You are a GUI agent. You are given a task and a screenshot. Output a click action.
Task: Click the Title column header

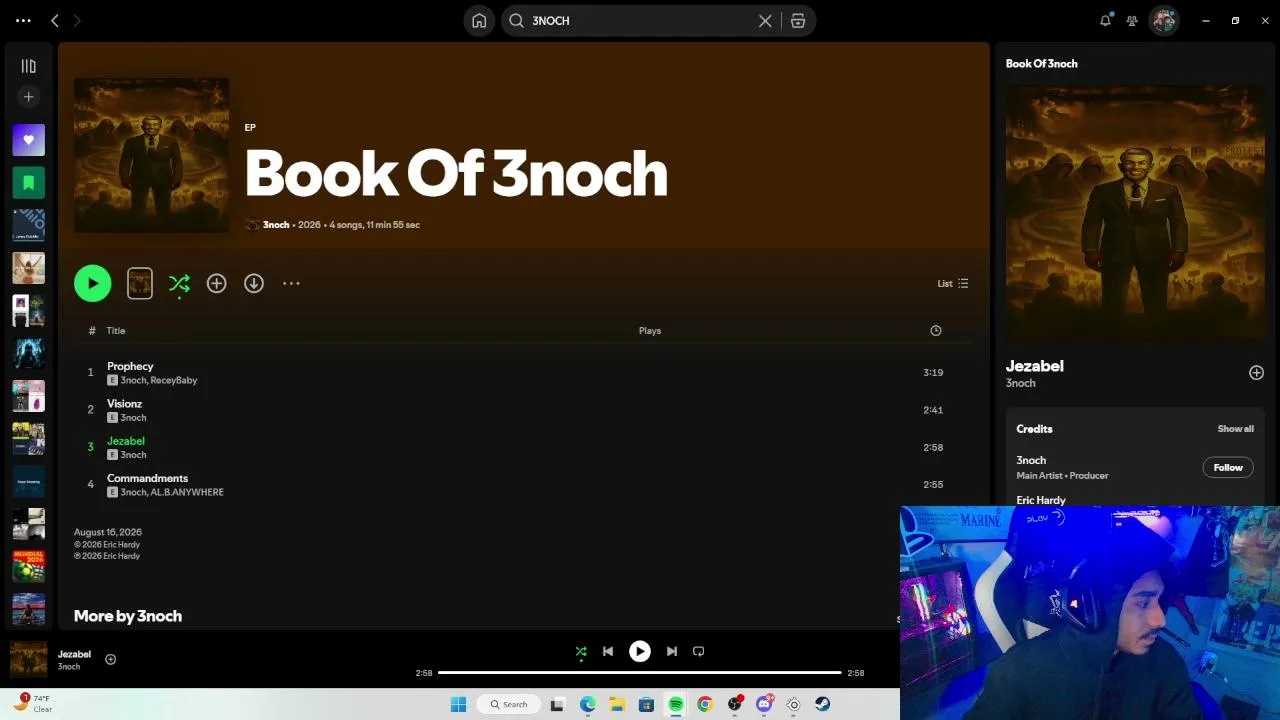pyautogui.click(x=116, y=331)
